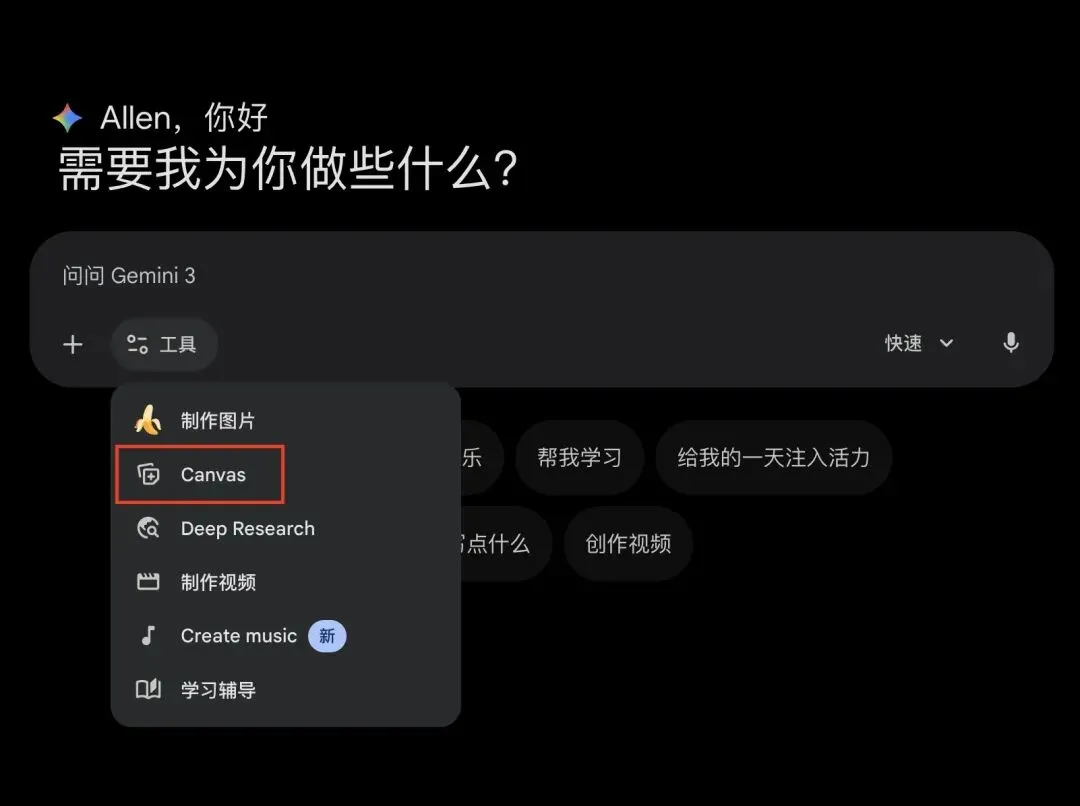Click the 创作视频 suggestion chip
Viewport: 1080px width, 806px height.
pos(628,544)
